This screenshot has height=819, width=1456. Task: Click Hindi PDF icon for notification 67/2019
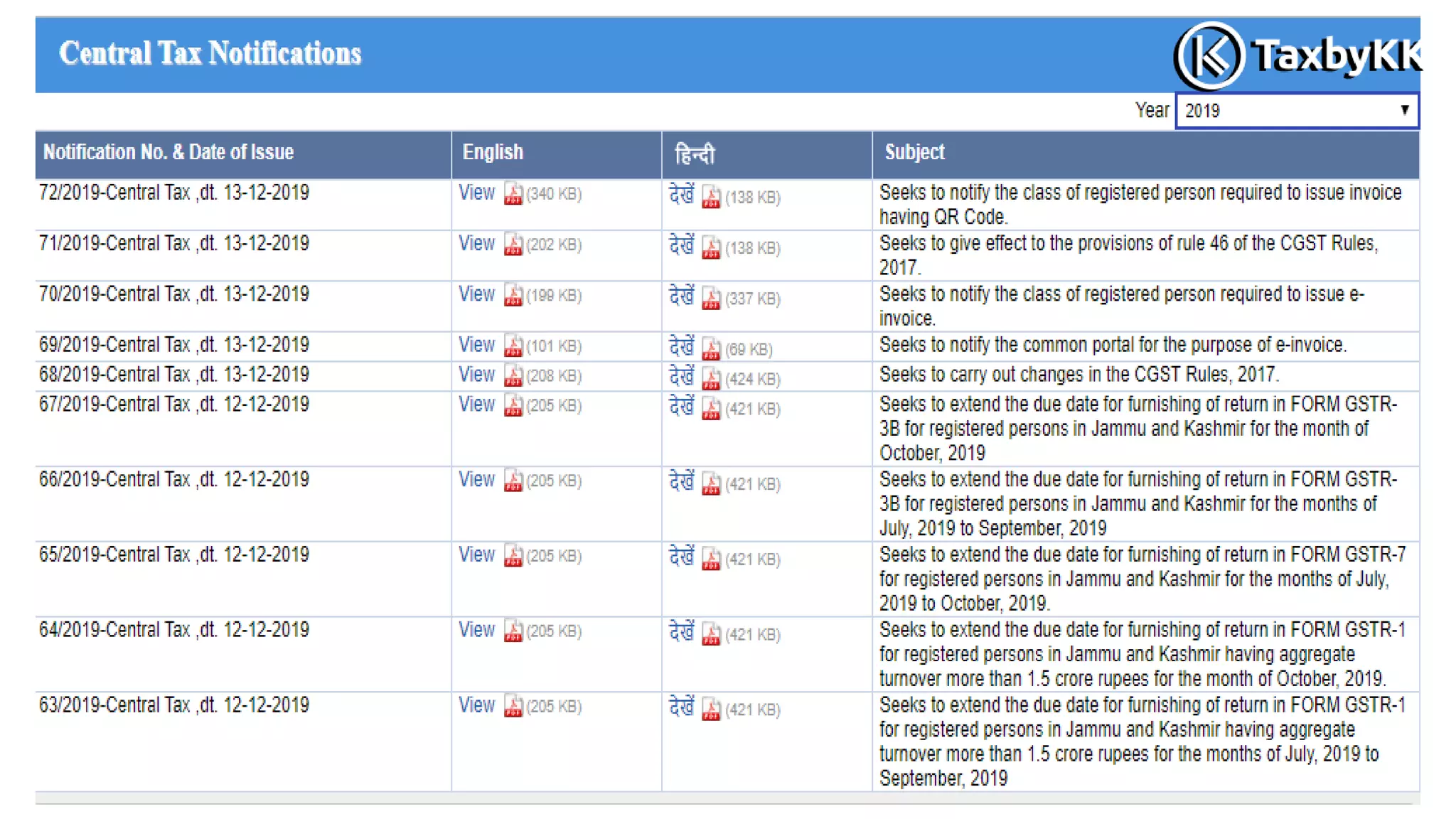711,409
